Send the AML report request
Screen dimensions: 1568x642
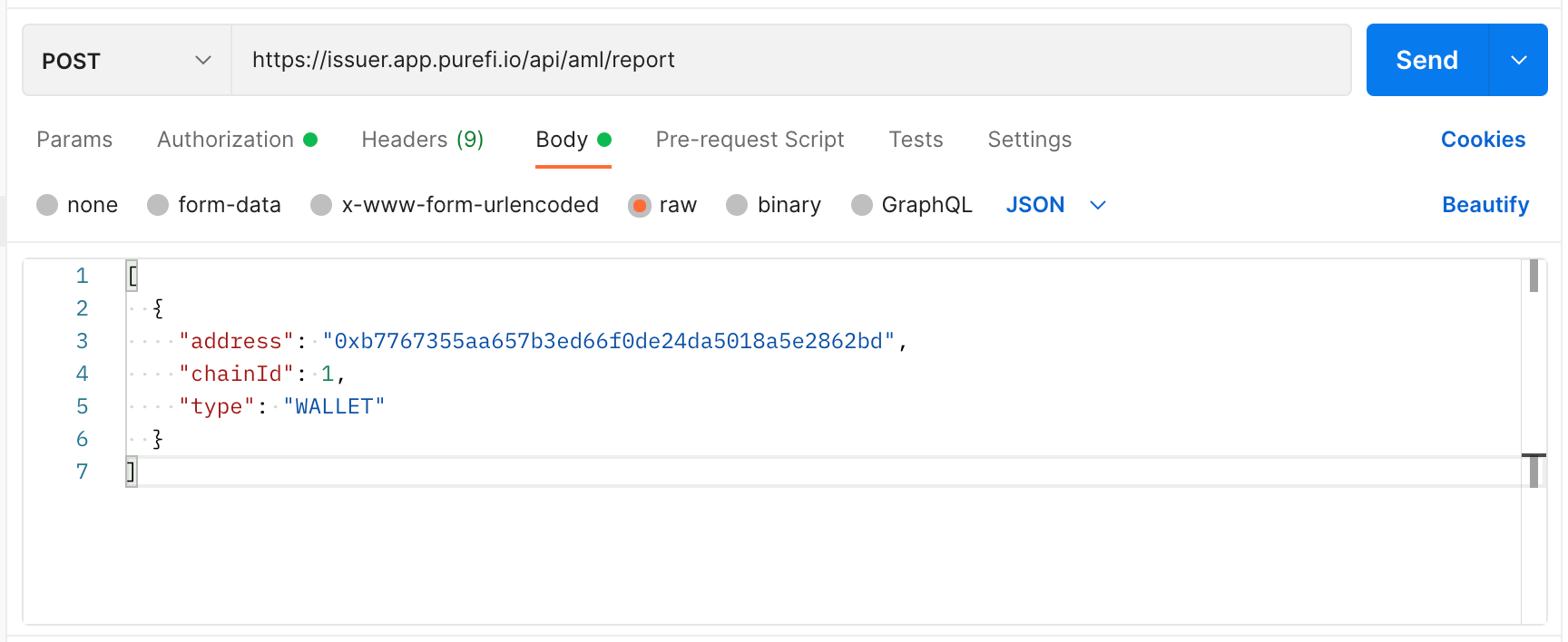pyautogui.click(x=1426, y=60)
